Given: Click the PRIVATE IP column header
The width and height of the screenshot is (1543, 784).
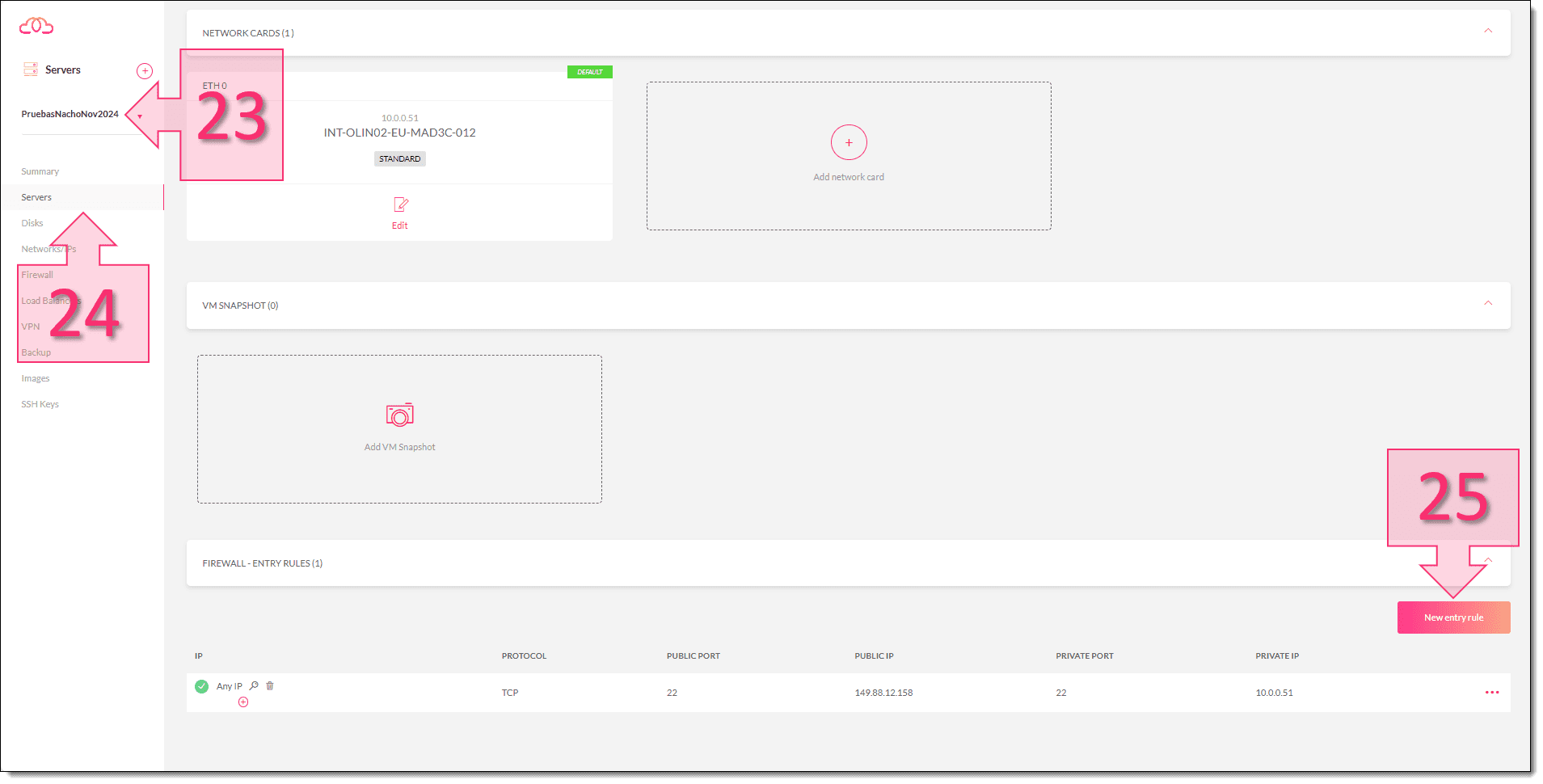Looking at the screenshot, I should tap(1277, 655).
